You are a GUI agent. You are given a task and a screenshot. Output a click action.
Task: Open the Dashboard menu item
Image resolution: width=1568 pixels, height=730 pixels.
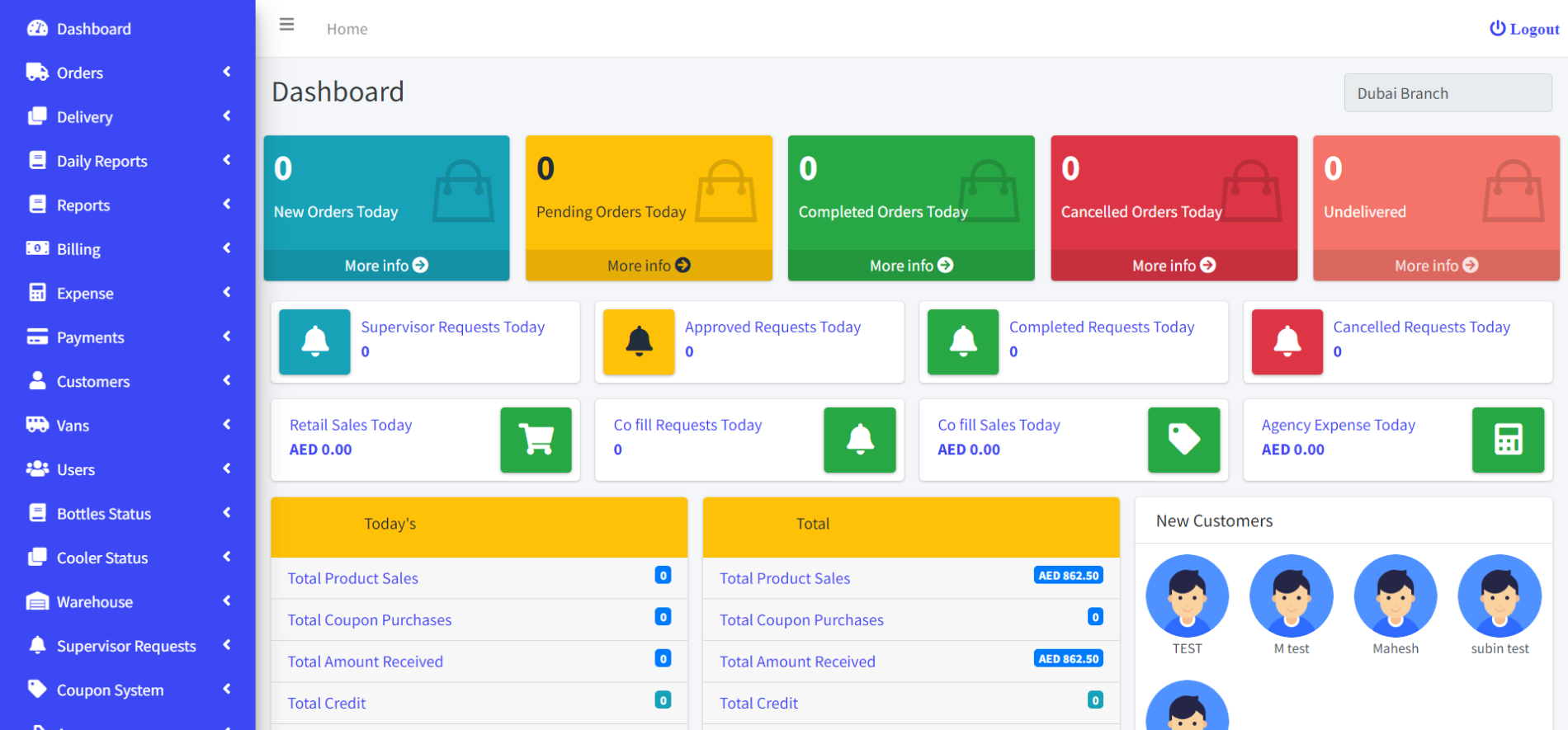(x=128, y=29)
